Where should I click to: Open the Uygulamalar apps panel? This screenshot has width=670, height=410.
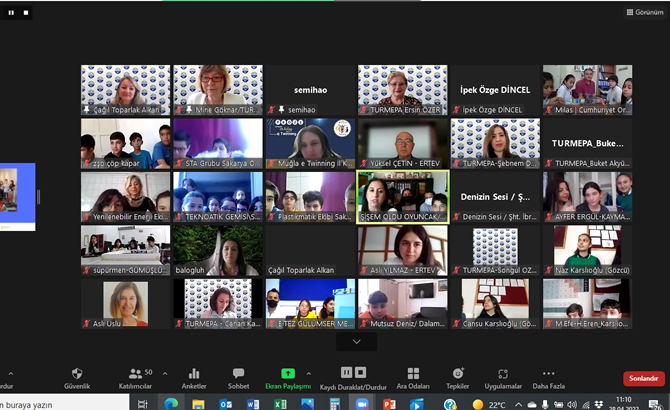pos(503,377)
